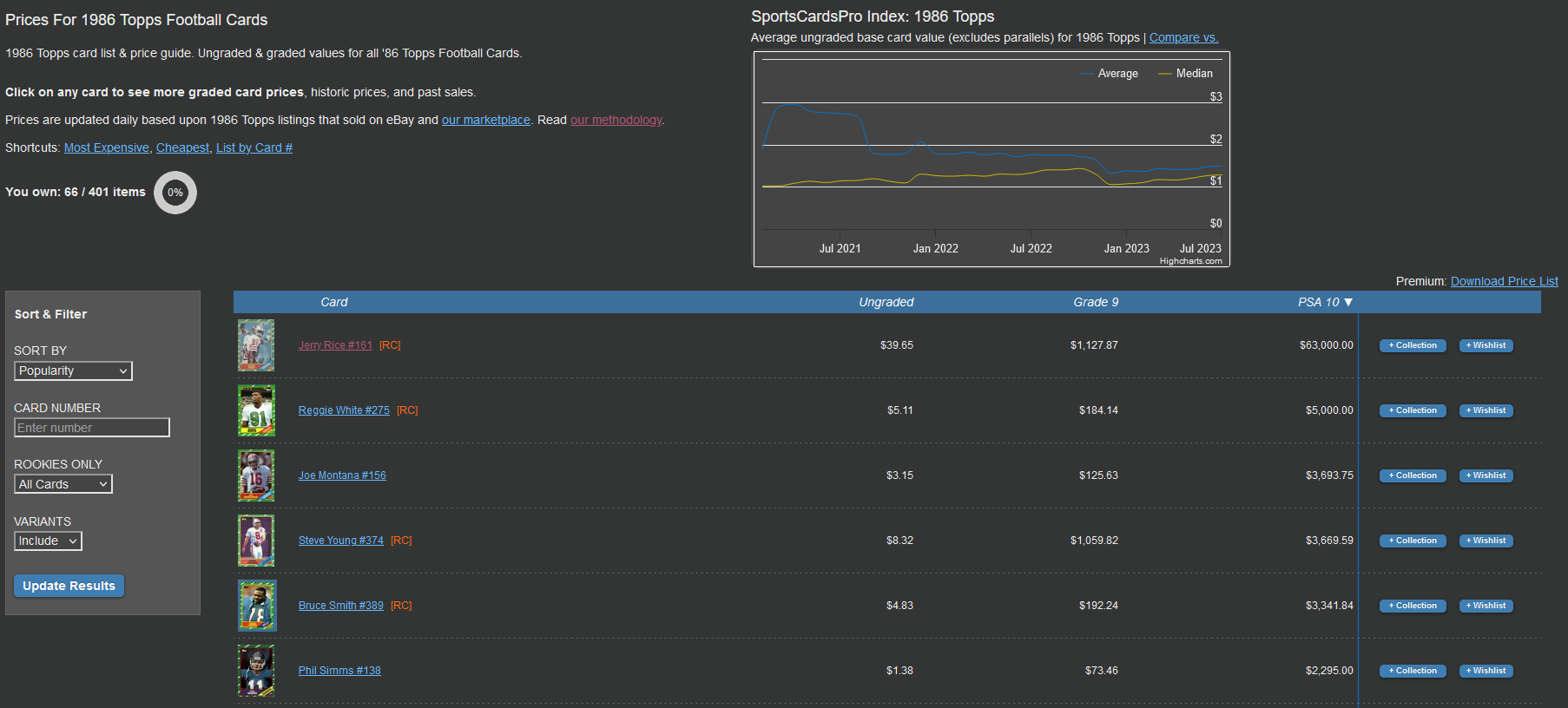1568x708 pixels.
Task: Sort by the Ungraded column header
Action: [886, 302]
